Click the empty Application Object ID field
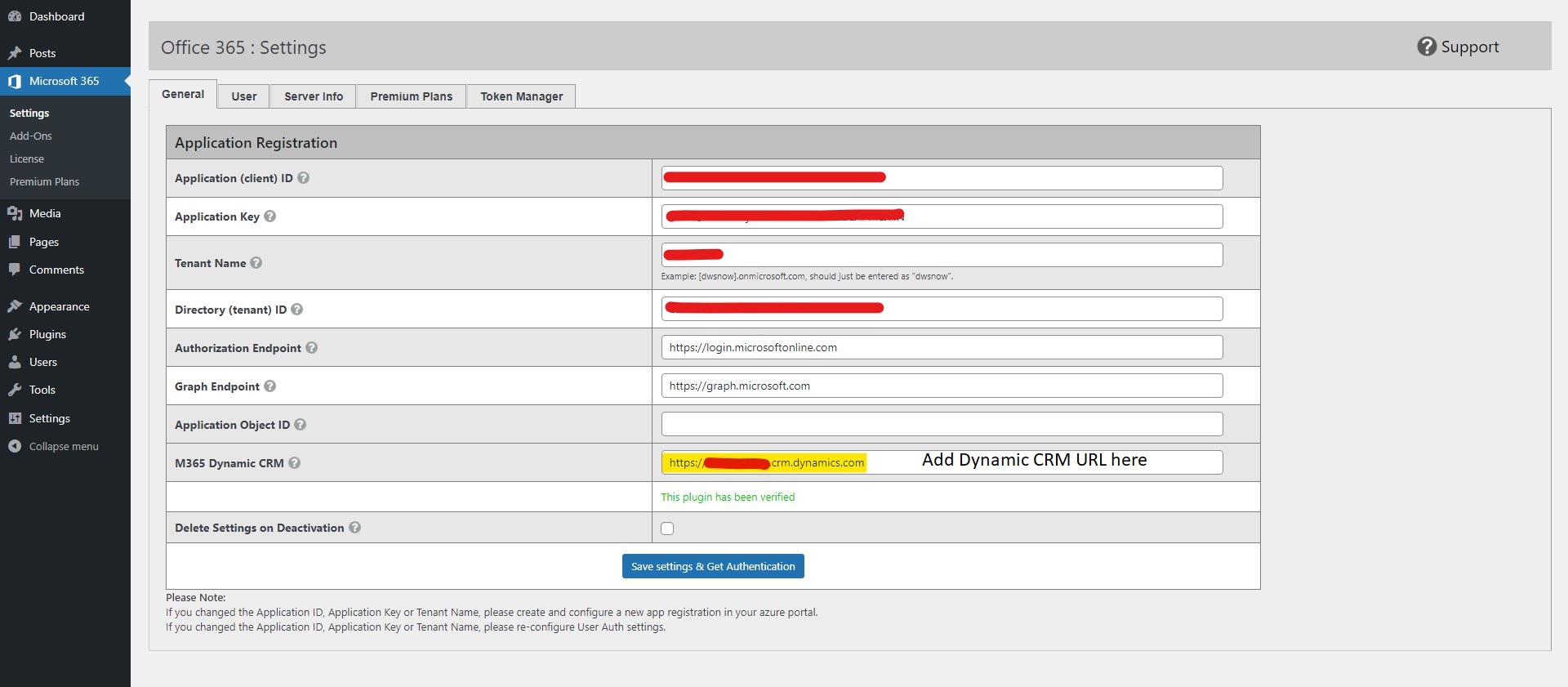 coord(942,424)
